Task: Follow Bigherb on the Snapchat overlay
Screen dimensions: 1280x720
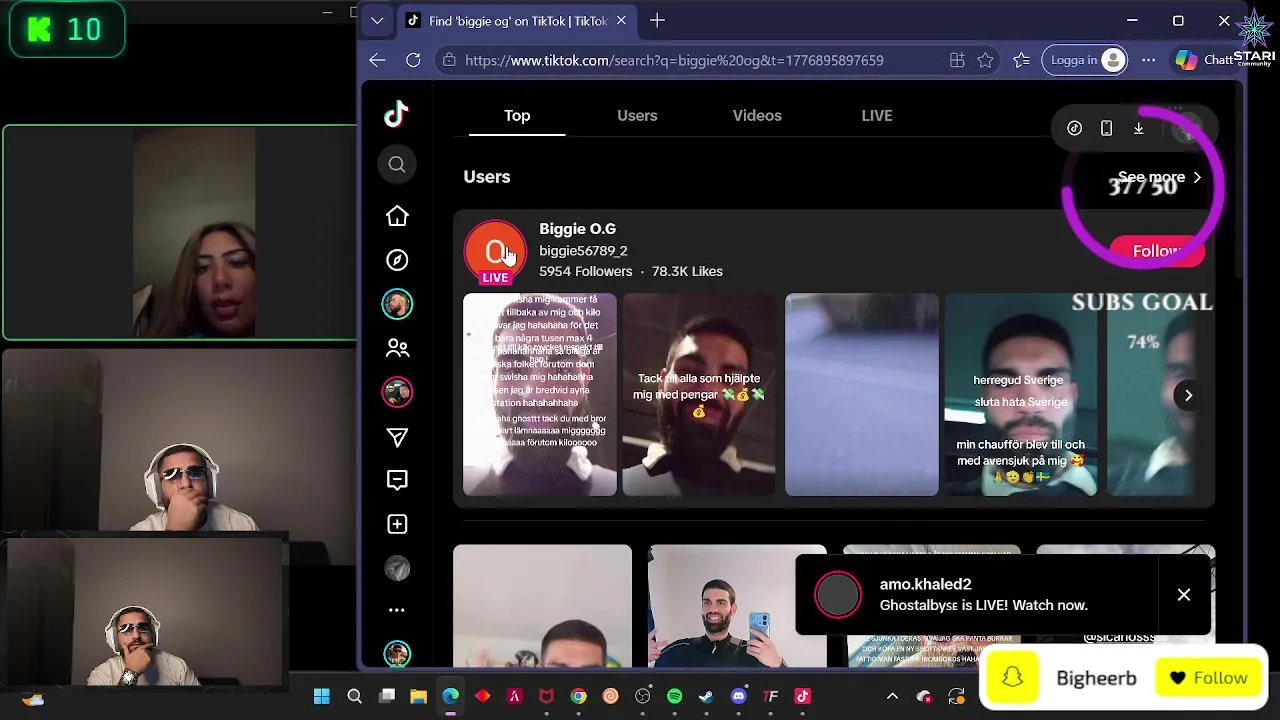Action: [1209, 678]
